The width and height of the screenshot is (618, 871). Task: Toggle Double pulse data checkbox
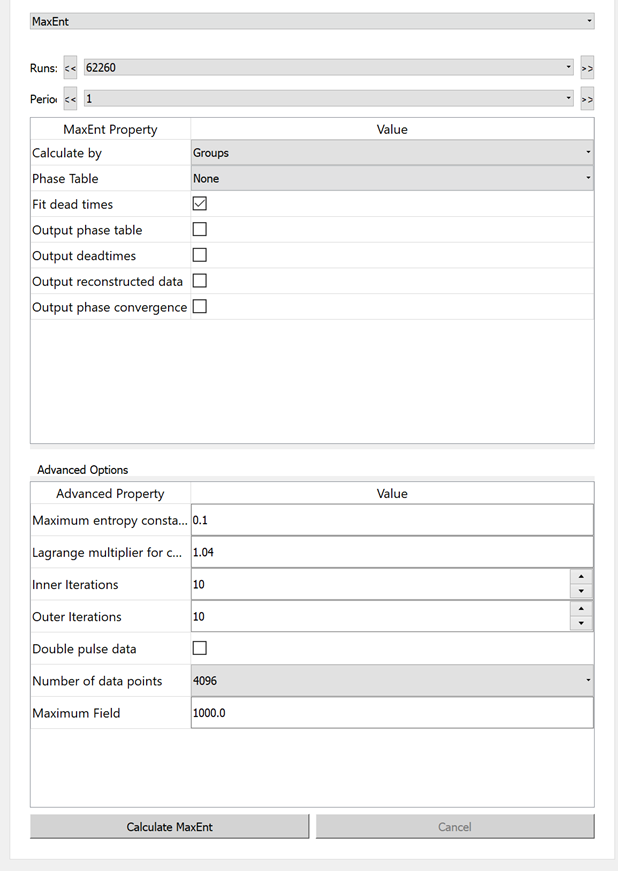tap(200, 649)
